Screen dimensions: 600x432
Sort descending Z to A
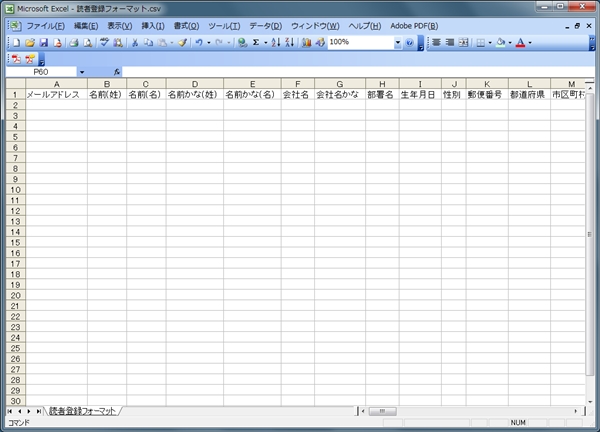click(x=290, y=42)
